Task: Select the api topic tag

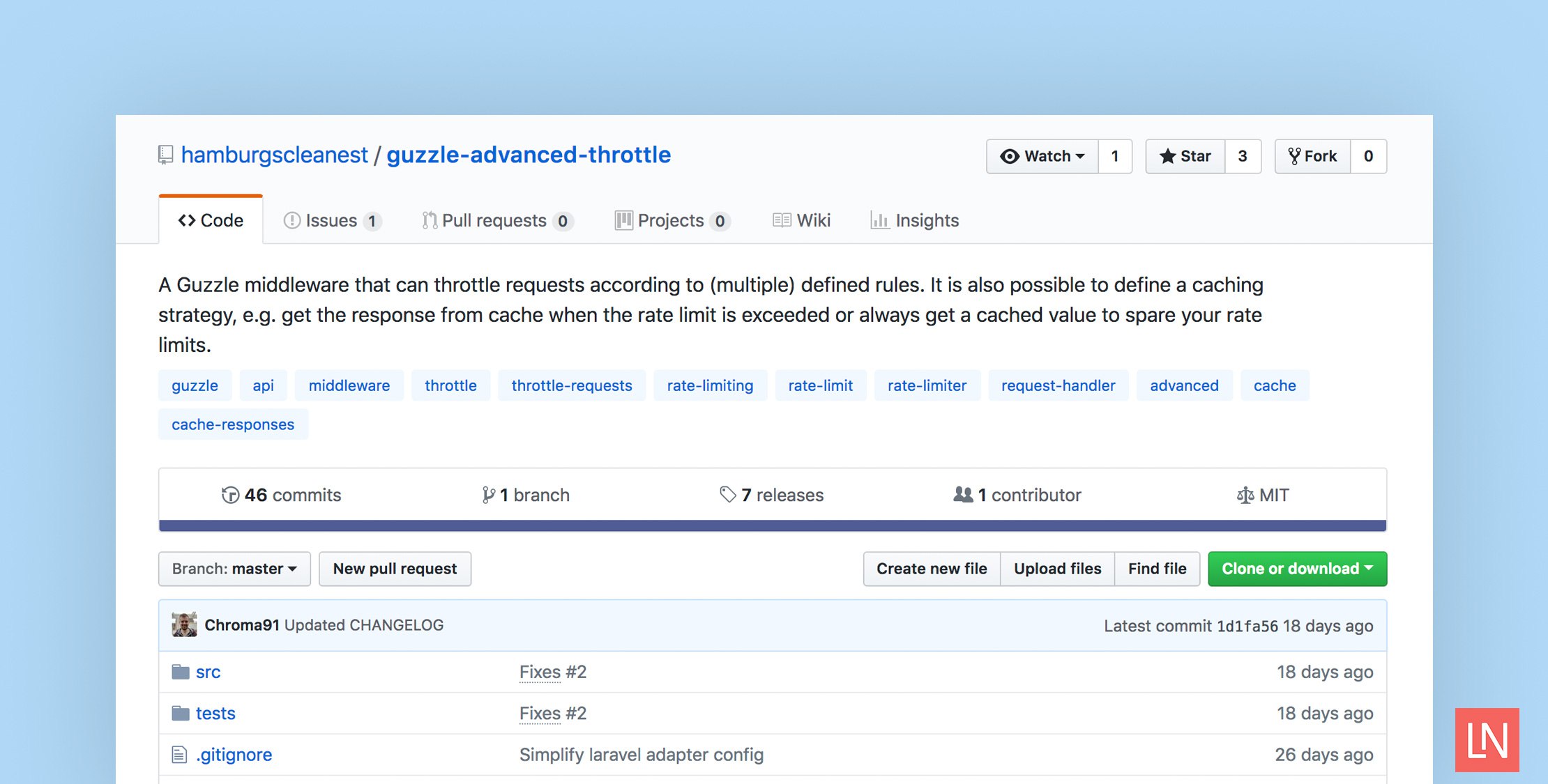Action: click(263, 385)
